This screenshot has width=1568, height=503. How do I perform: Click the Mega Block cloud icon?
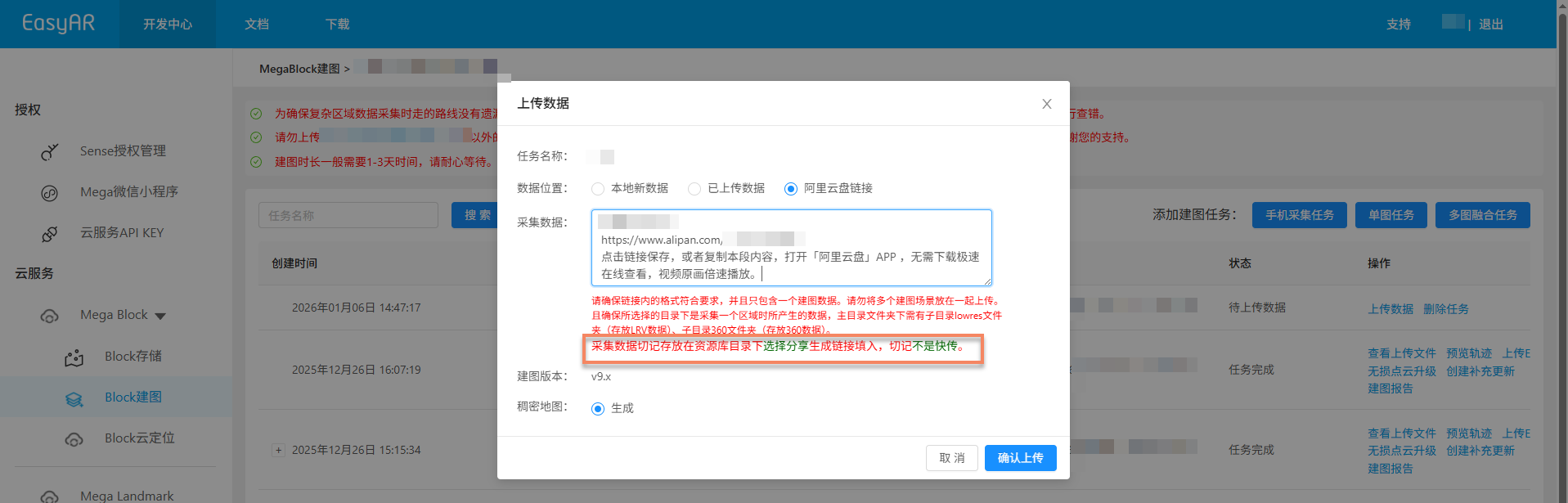50,316
